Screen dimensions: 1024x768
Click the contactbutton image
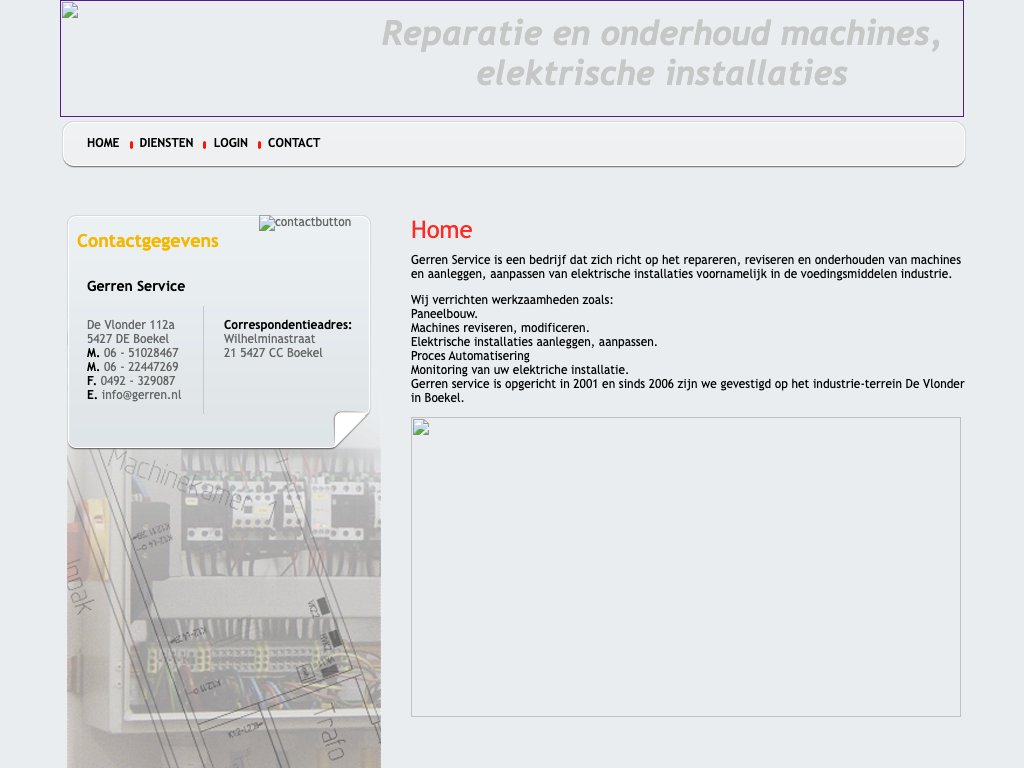point(305,222)
